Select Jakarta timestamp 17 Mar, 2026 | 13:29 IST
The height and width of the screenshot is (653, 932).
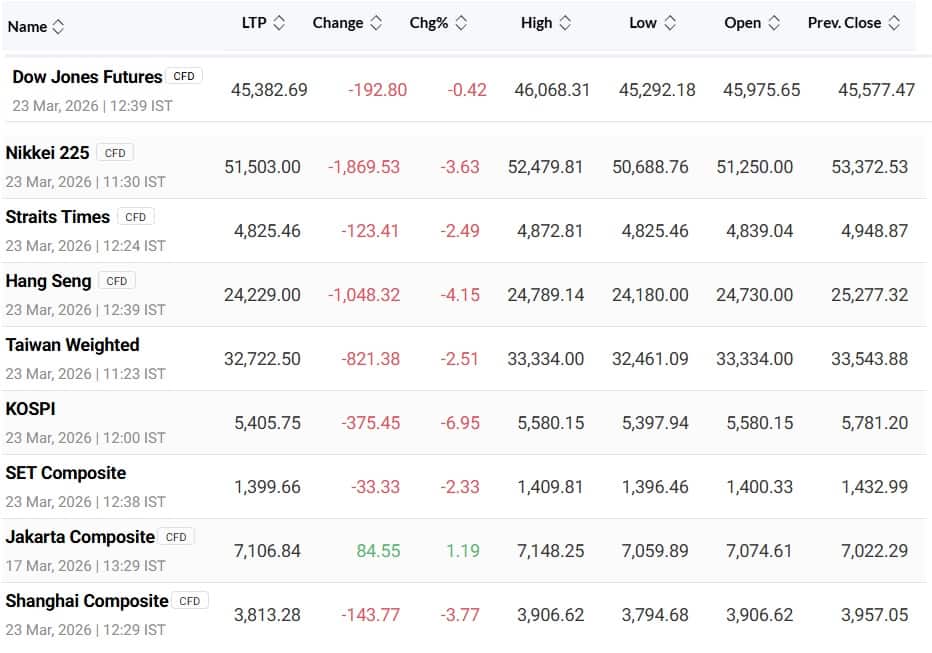pos(86,566)
